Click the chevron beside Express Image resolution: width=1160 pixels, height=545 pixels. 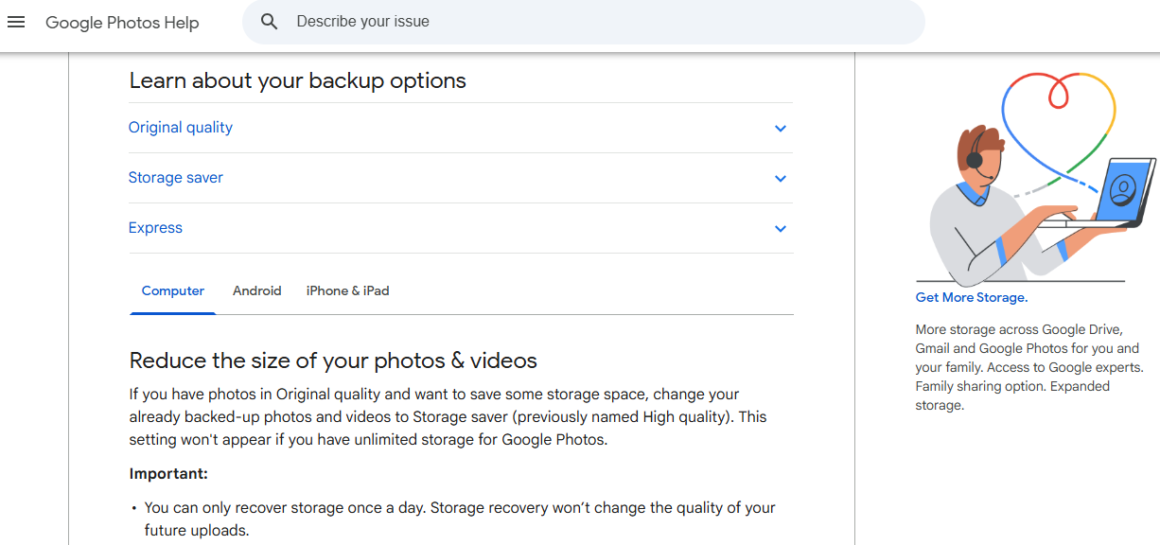[780, 229]
